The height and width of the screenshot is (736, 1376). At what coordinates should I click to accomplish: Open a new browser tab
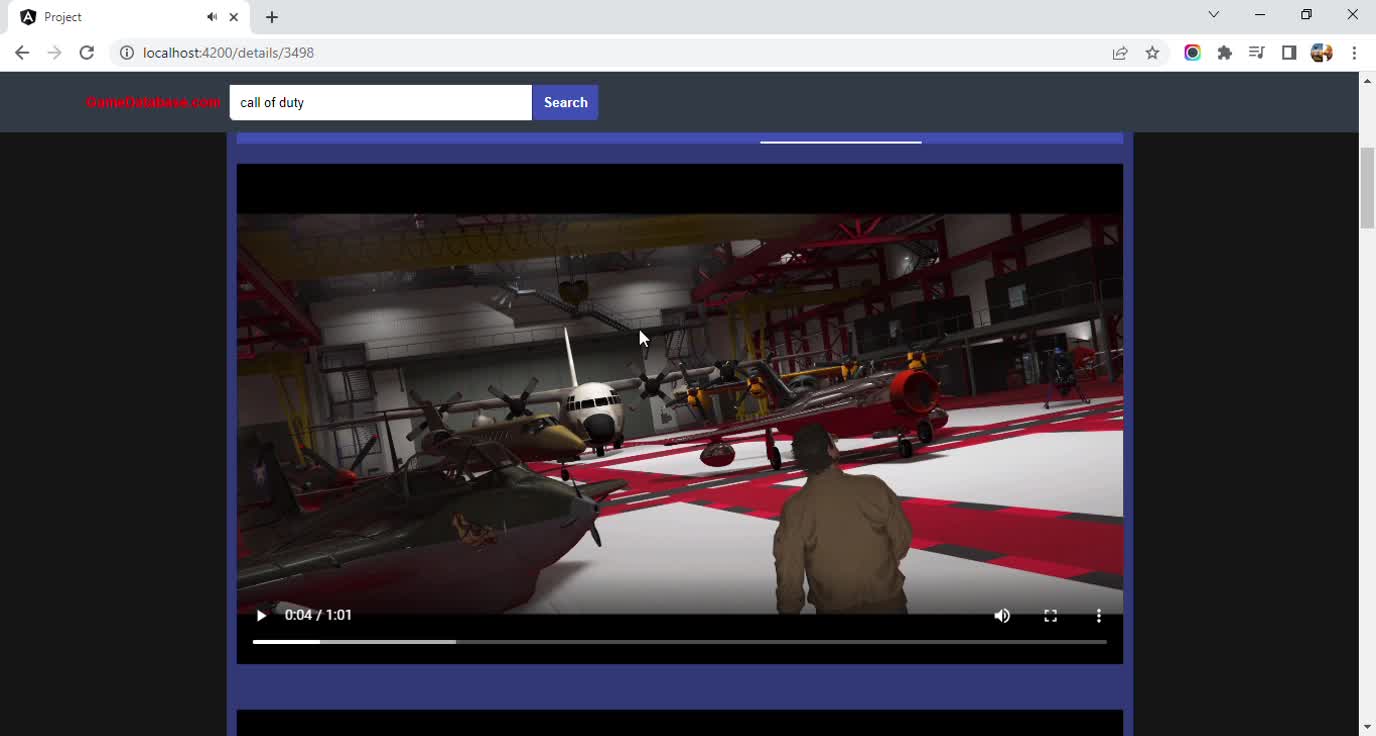tap(272, 17)
